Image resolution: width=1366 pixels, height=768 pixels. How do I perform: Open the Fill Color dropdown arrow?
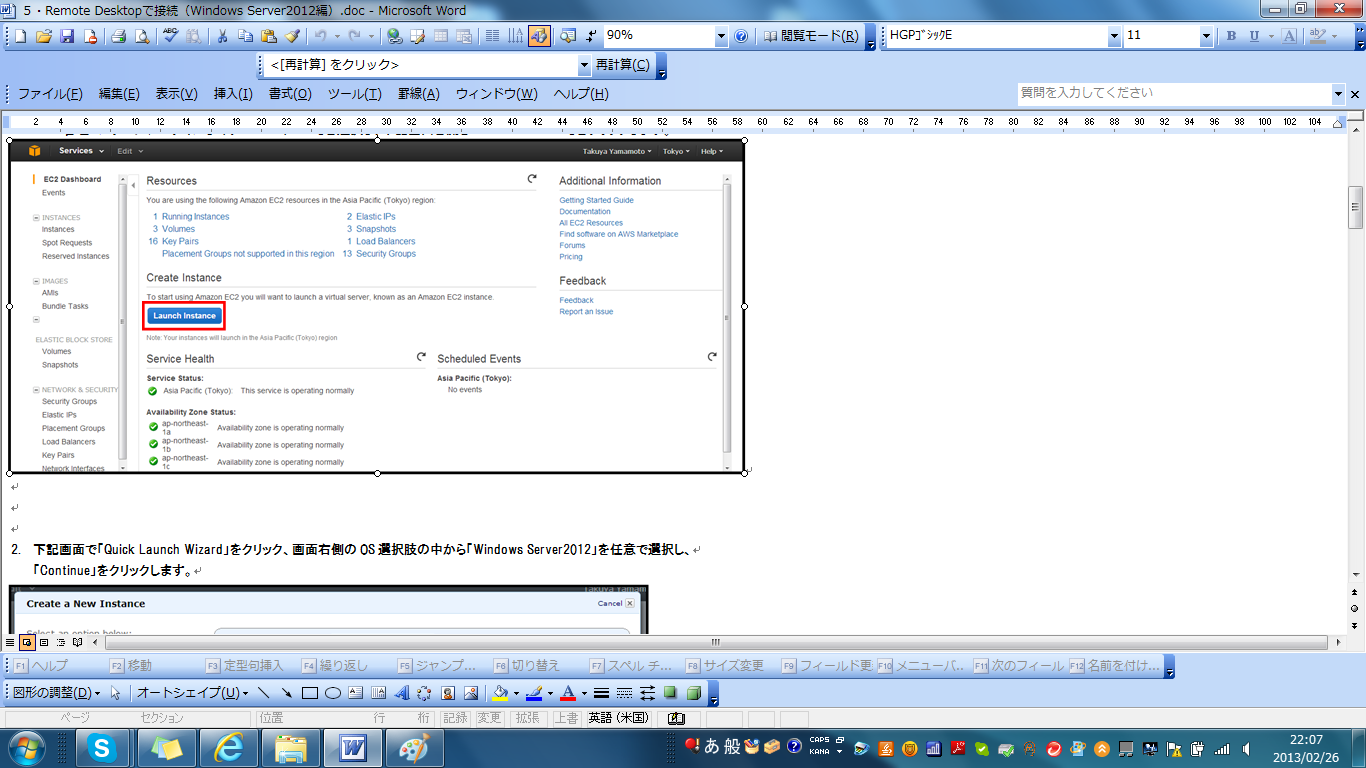point(517,692)
